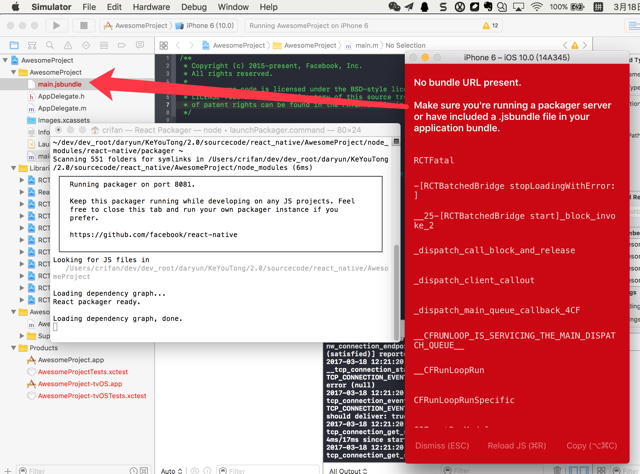The image size is (640, 474).
Task: Click the github.com/facebook/react-native URL in terminal
Action: tap(153, 235)
